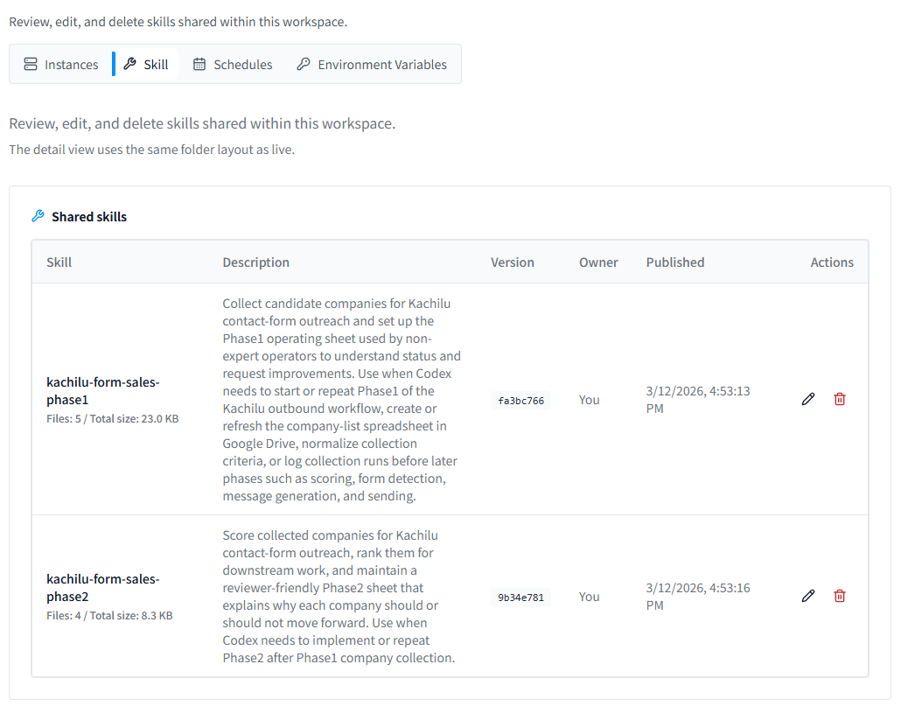The height and width of the screenshot is (720, 908).
Task: Sort by the Published column header
Action: pos(675,262)
